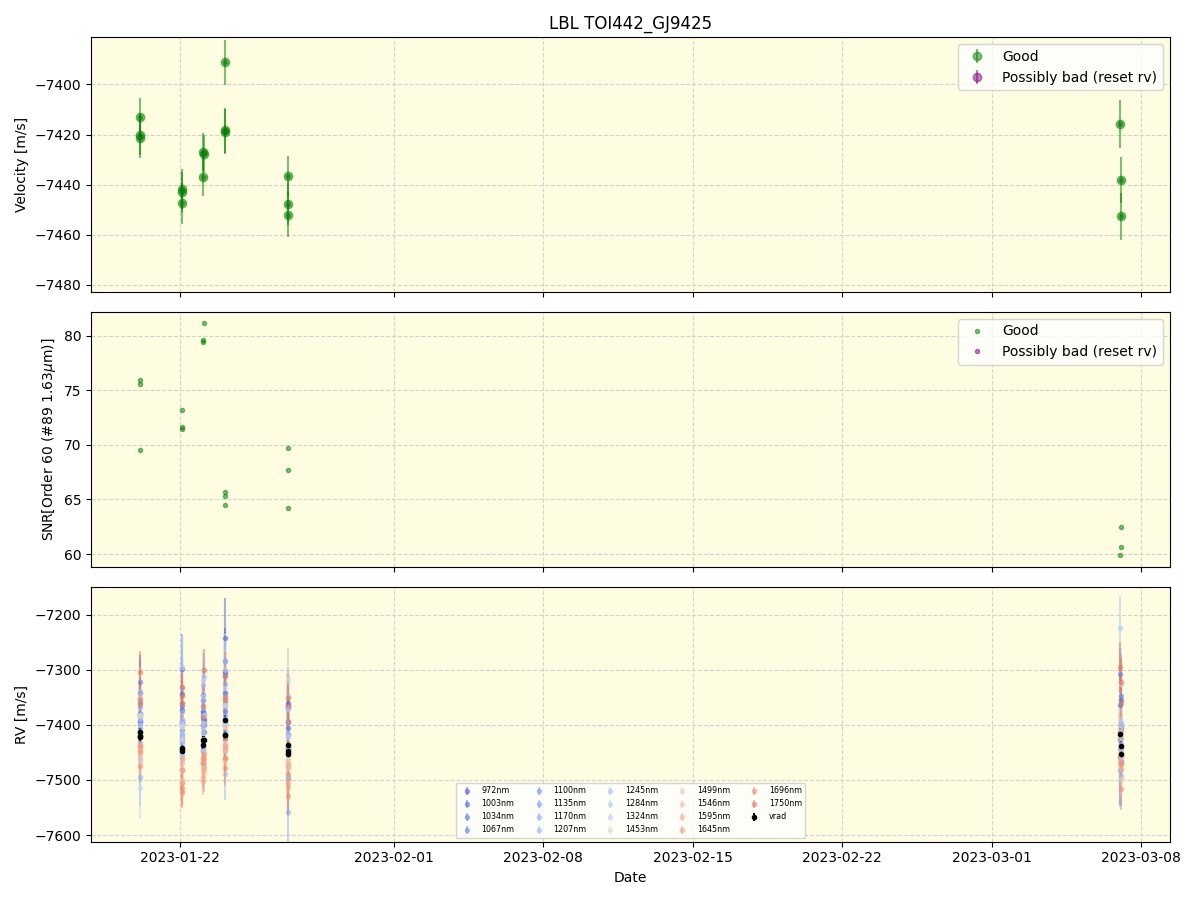Click the 1696nm legend marker
The image size is (1200, 900).
754,791
